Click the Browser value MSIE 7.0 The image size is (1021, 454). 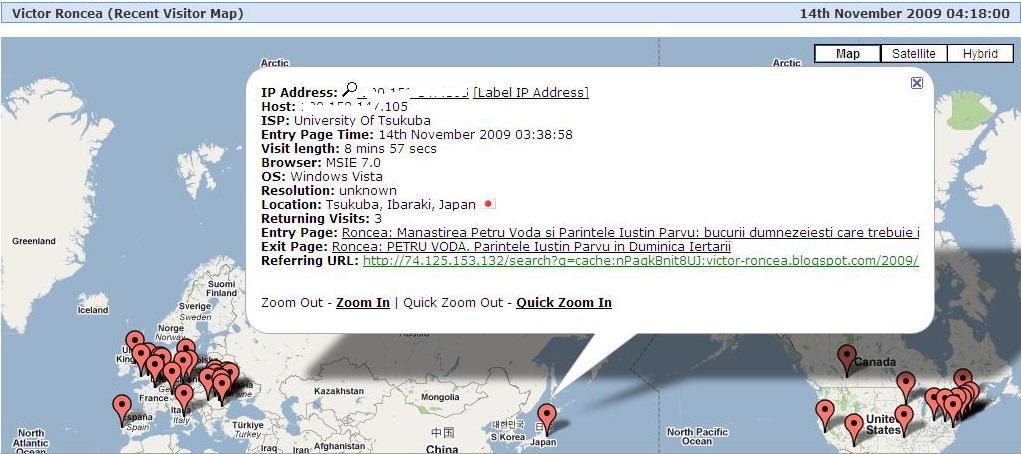353,163
